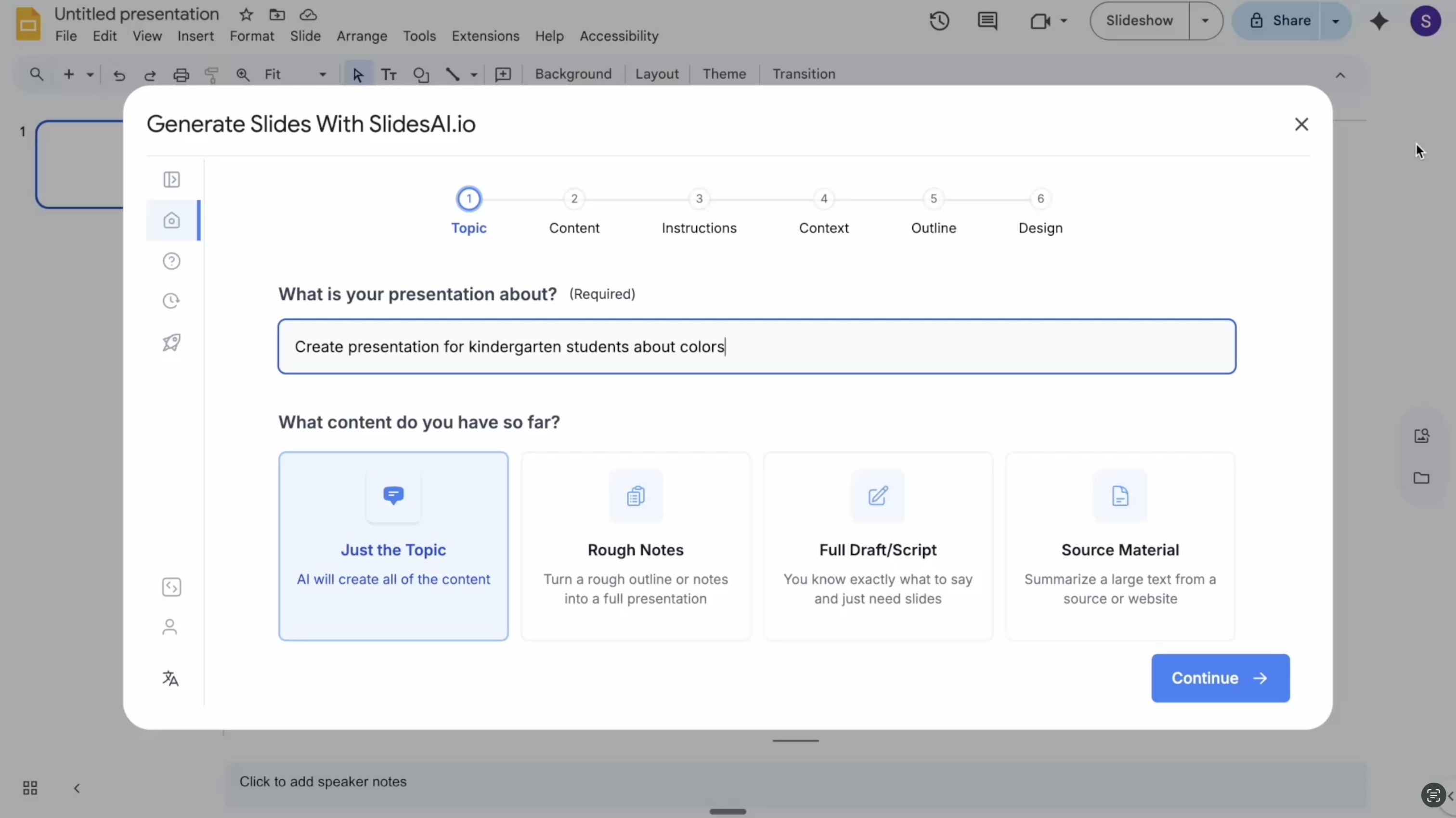The height and width of the screenshot is (818, 1456).
Task: Open the history clock icon in SlidesAI sidebar
Action: click(x=172, y=301)
